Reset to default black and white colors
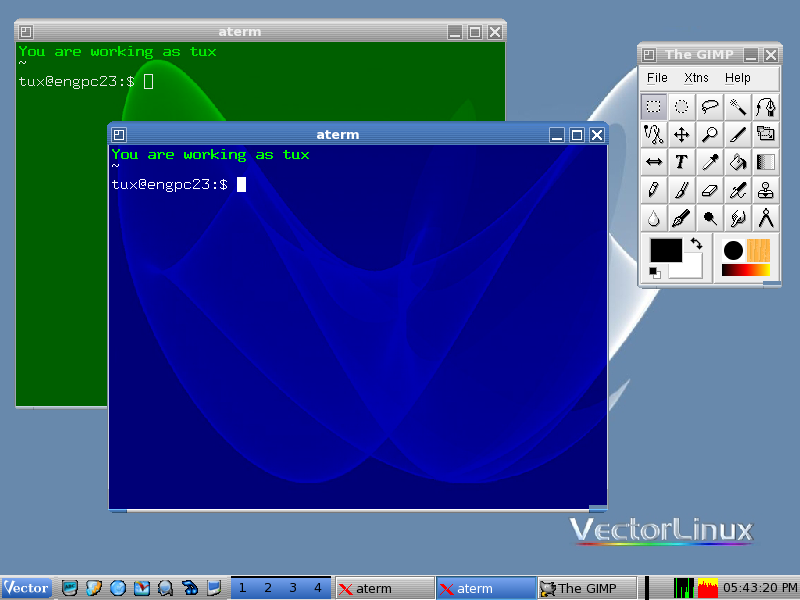 pos(654,272)
